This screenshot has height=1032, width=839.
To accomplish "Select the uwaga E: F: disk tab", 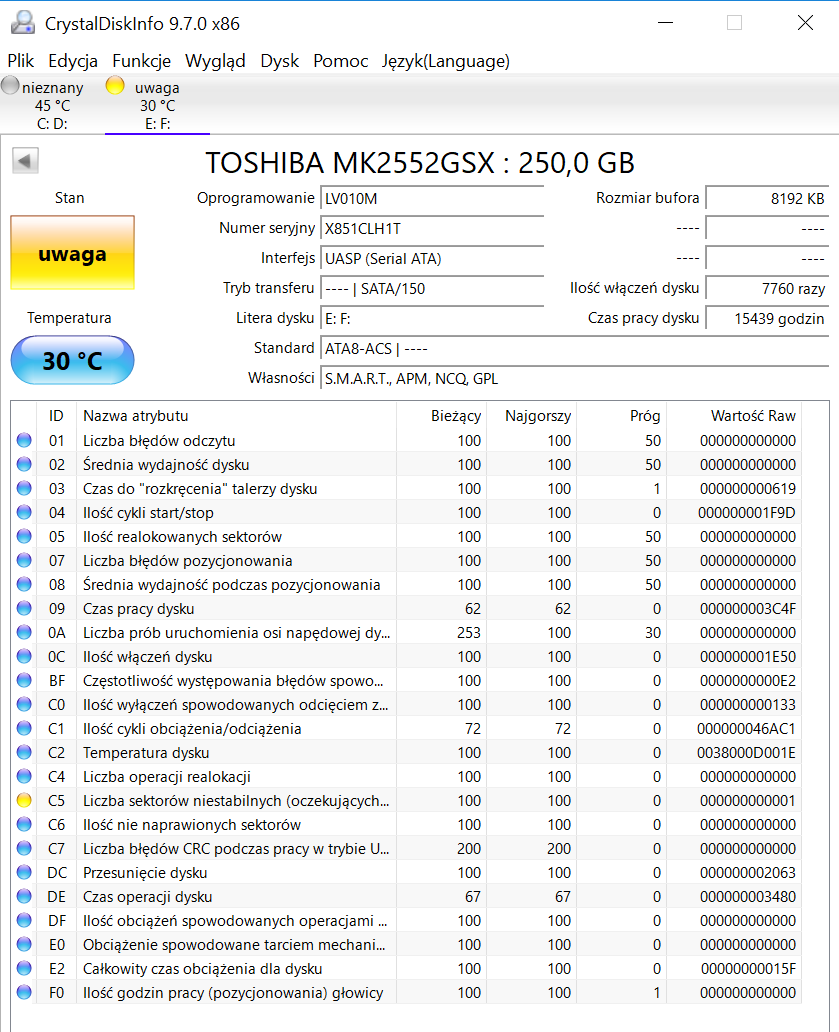I will [x=157, y=105].
